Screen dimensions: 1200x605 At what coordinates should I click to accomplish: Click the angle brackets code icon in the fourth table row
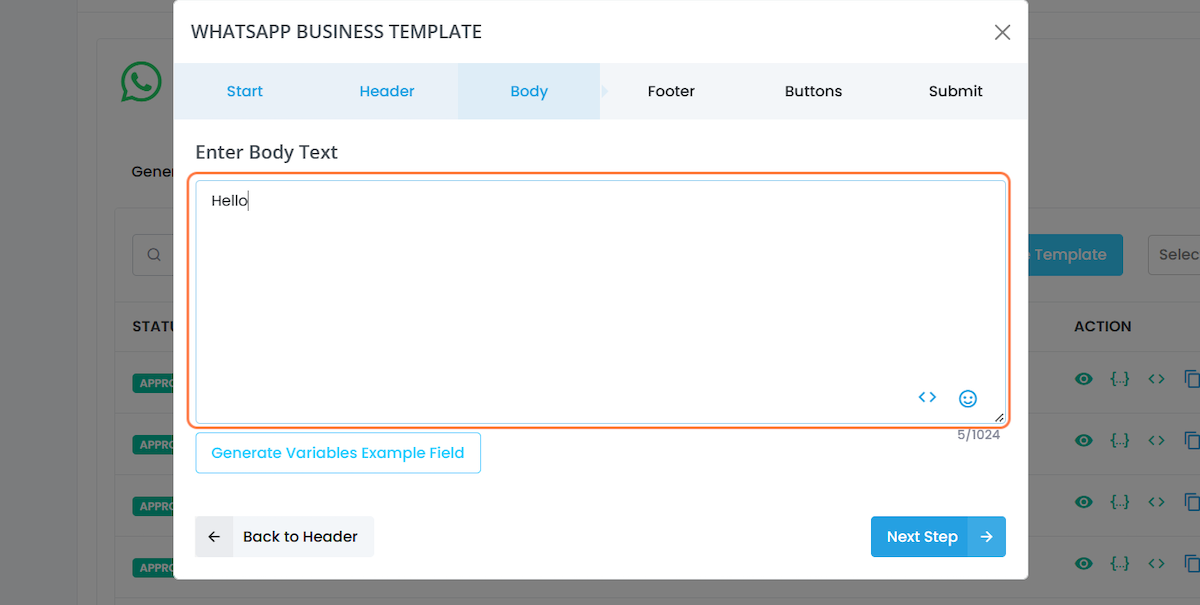point(1156,564)
